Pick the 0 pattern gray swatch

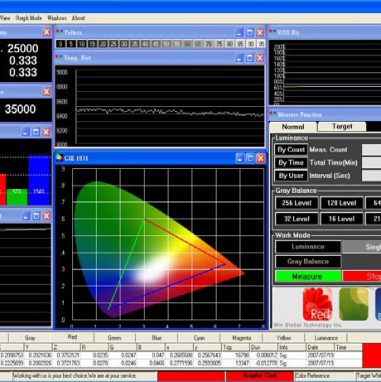(x=60, y=44)
